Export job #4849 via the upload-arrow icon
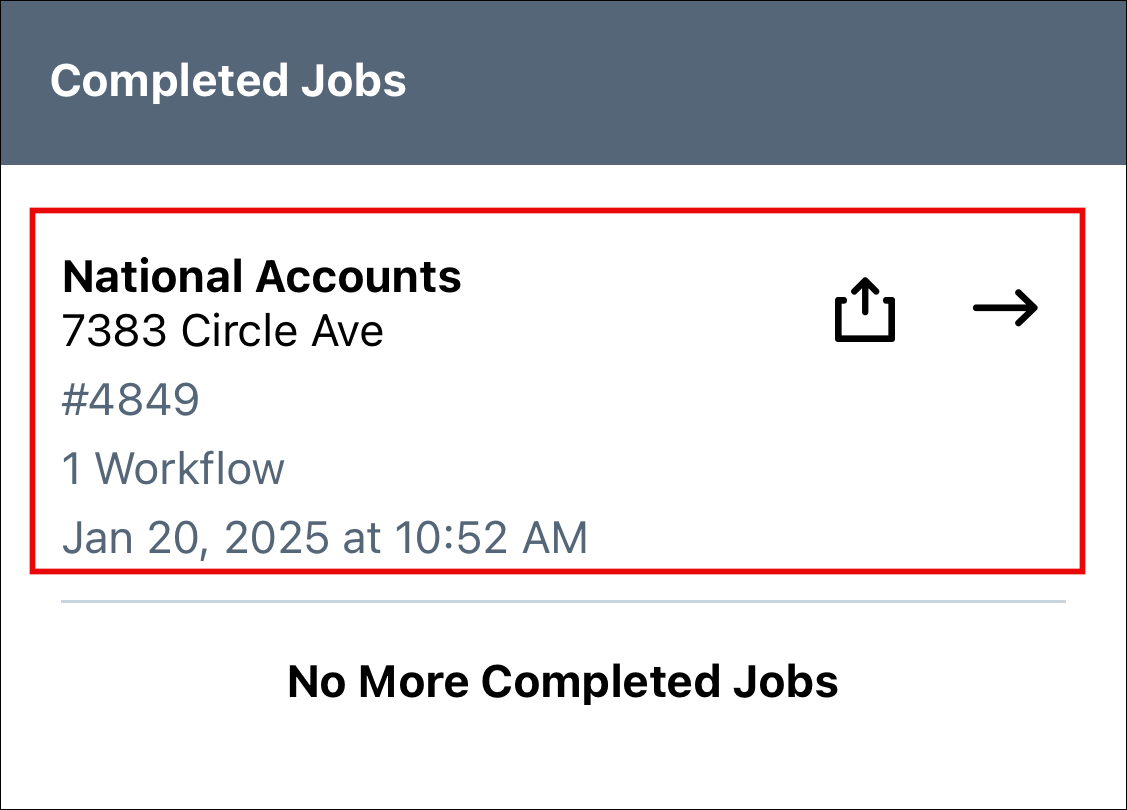 click(865, 309)
